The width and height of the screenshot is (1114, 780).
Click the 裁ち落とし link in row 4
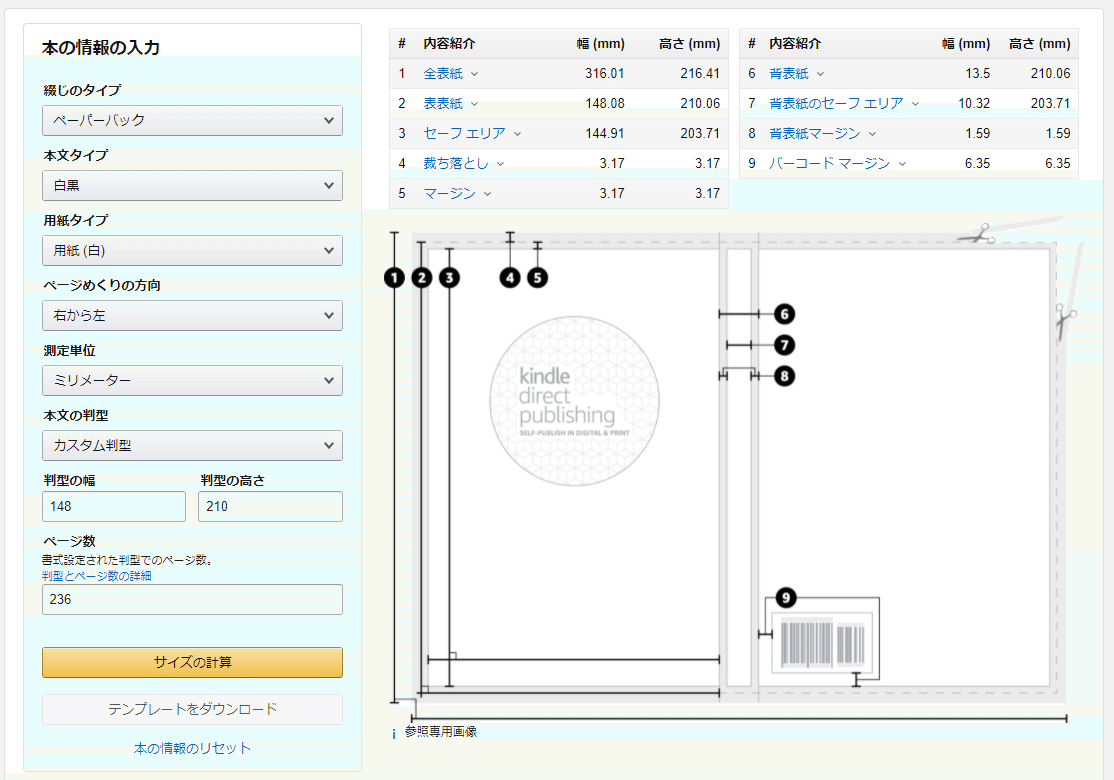(x=455, y=163)
